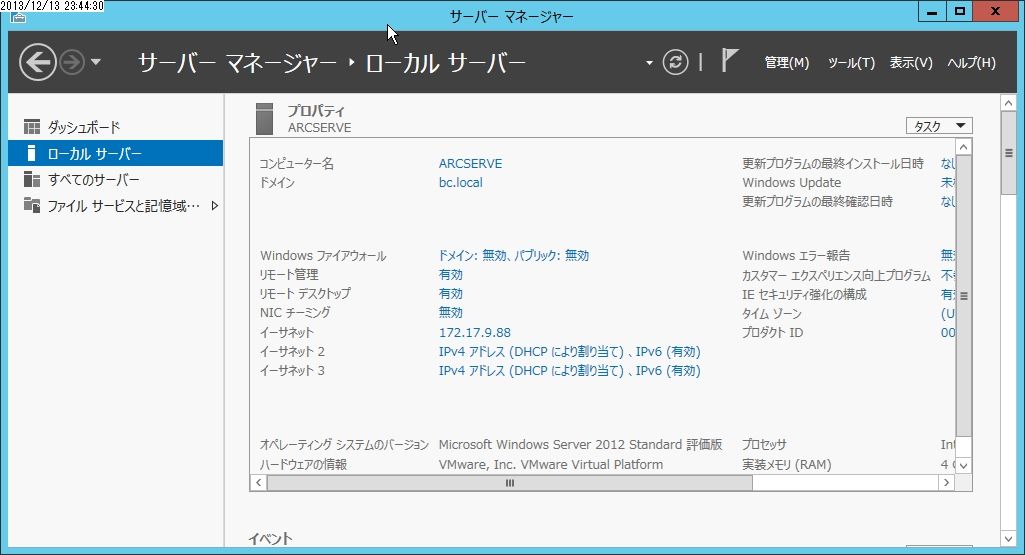Click computer name link ARCSERVE
This screenshot has height=555, width=1025.
pos(470,163)
